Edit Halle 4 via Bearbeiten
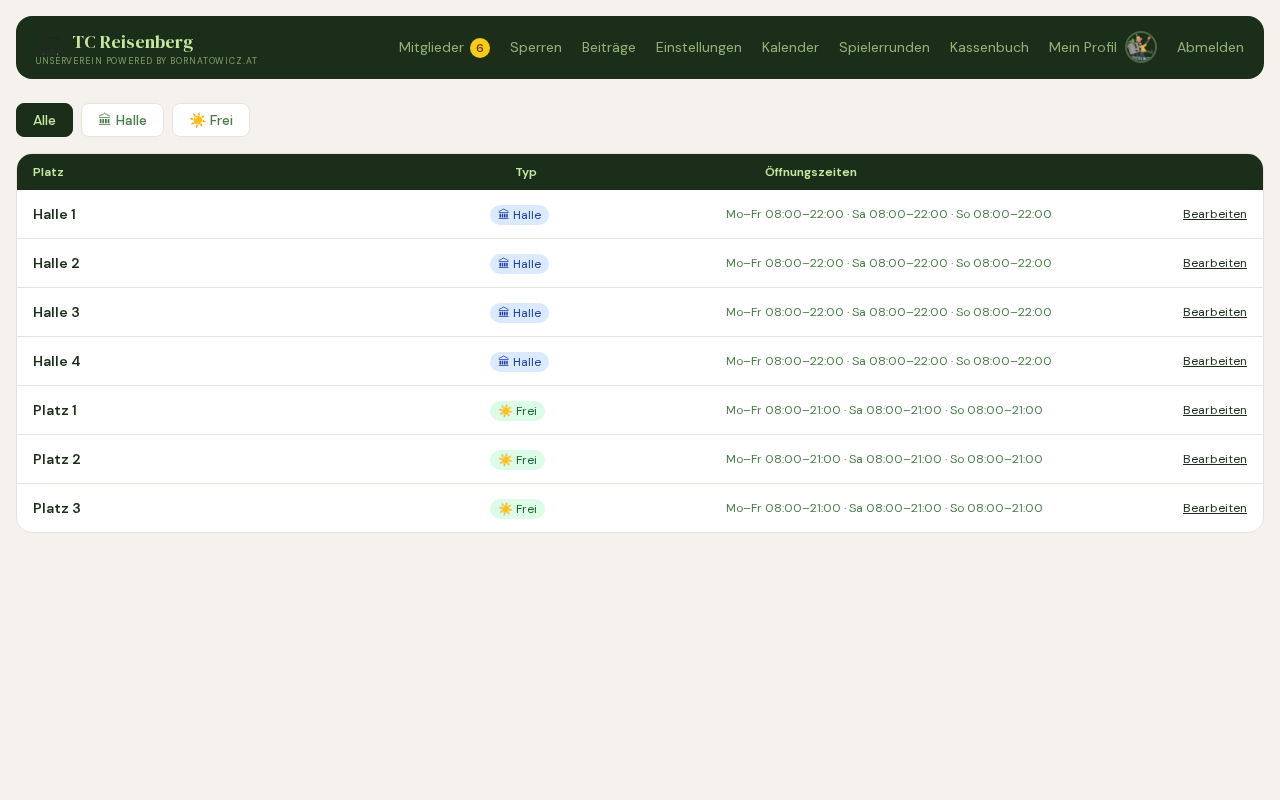Screen dimensions: 1280x800 tap(1215, 361)
